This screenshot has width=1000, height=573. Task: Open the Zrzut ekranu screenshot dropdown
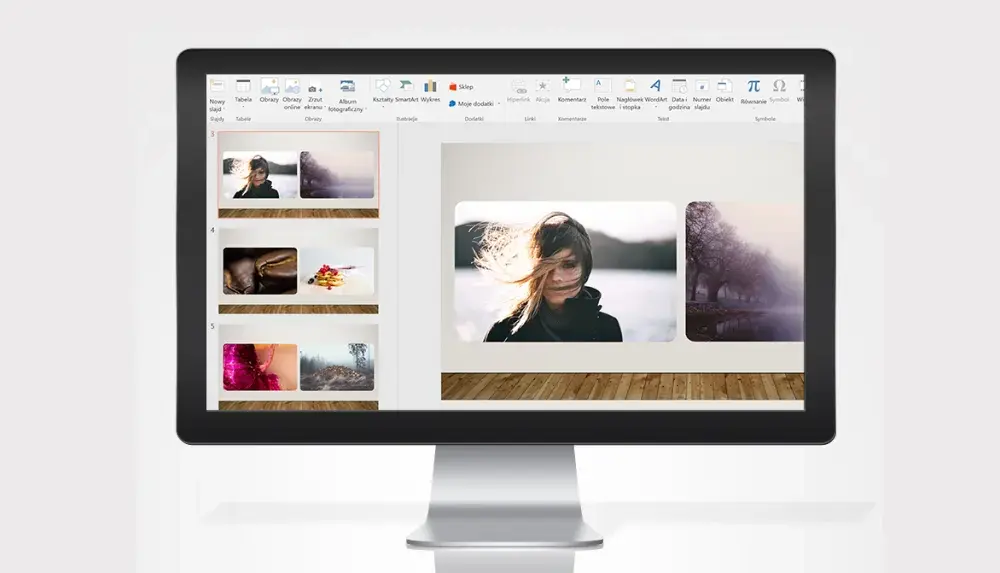(x=315, y=96)
